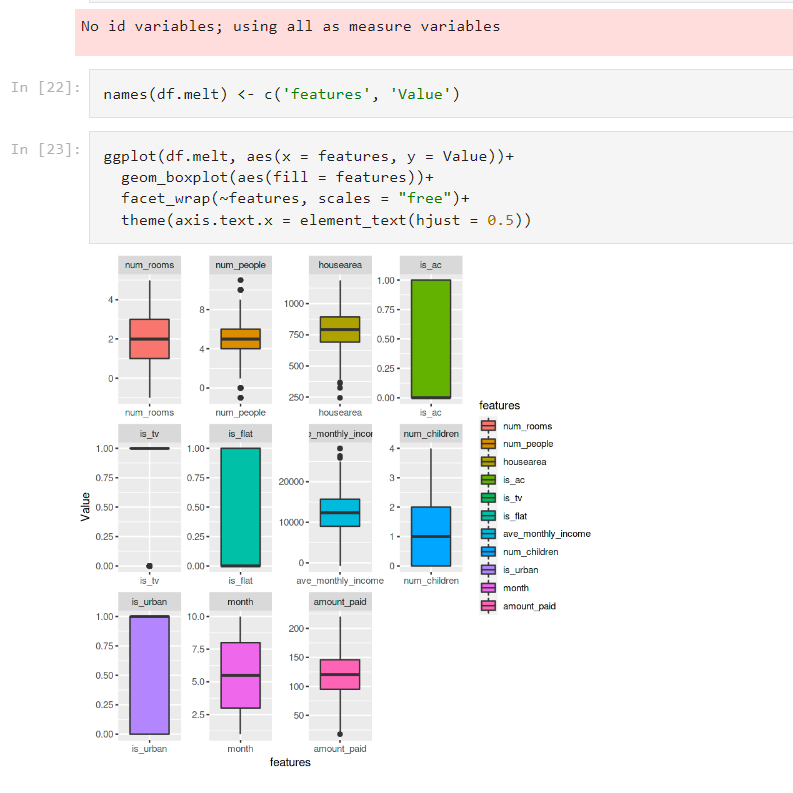Screen dimensions: 793x793
Task: Click the 'features' legend title
Action: tap(499, 405)
